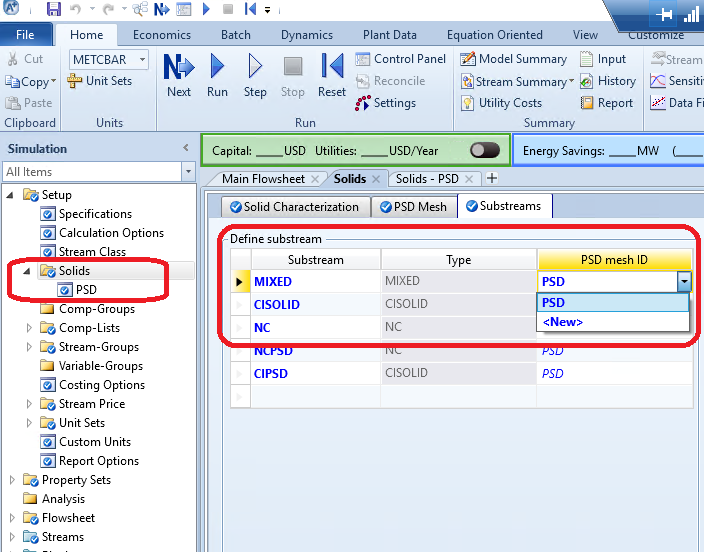Screen dimensions: 704x552
Task: Switch to the Equation Oriented ribbon tab
Action: point(494,35)
